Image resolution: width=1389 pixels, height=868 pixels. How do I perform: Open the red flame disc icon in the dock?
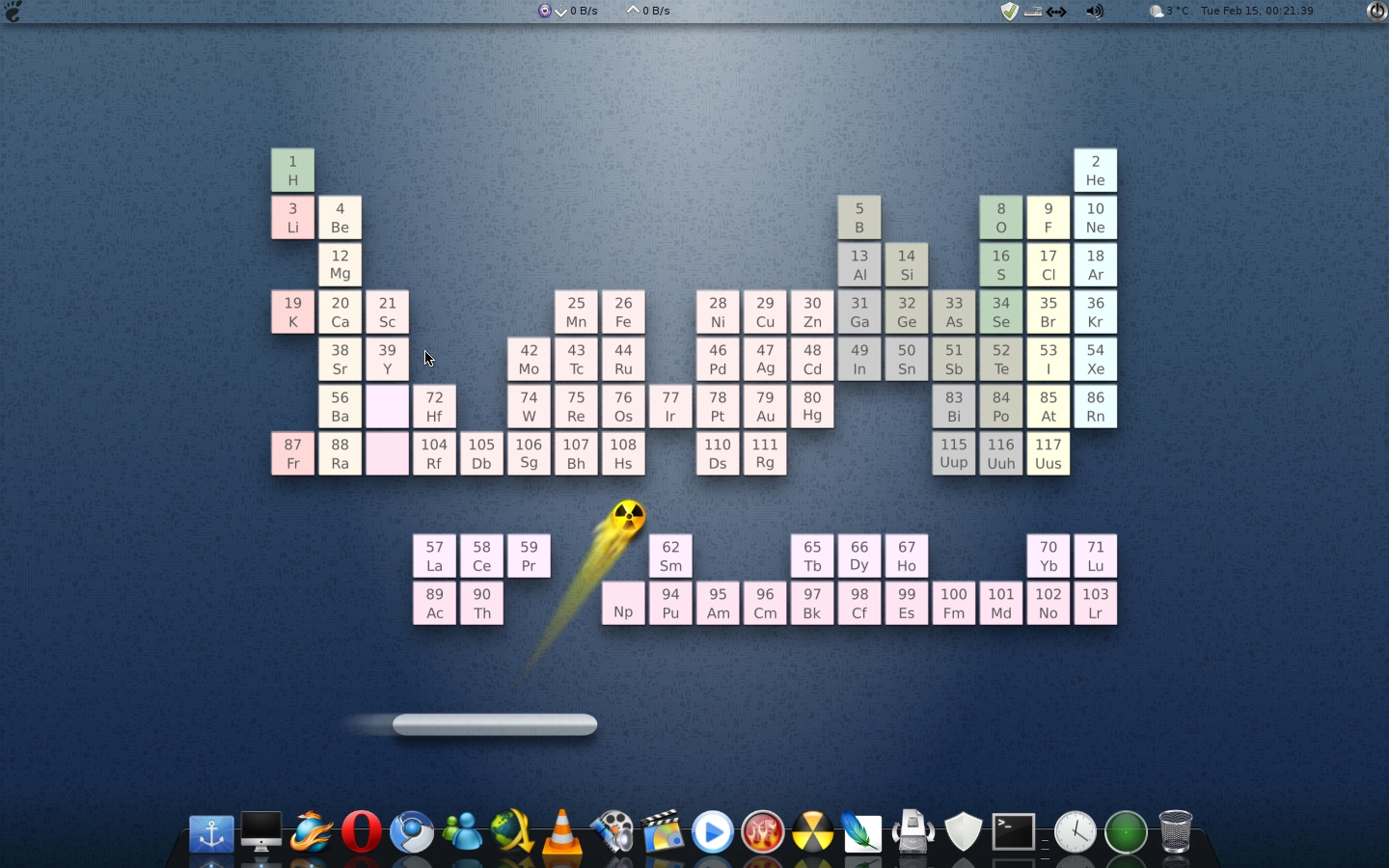pyautogui.click(x=763, y=832)
